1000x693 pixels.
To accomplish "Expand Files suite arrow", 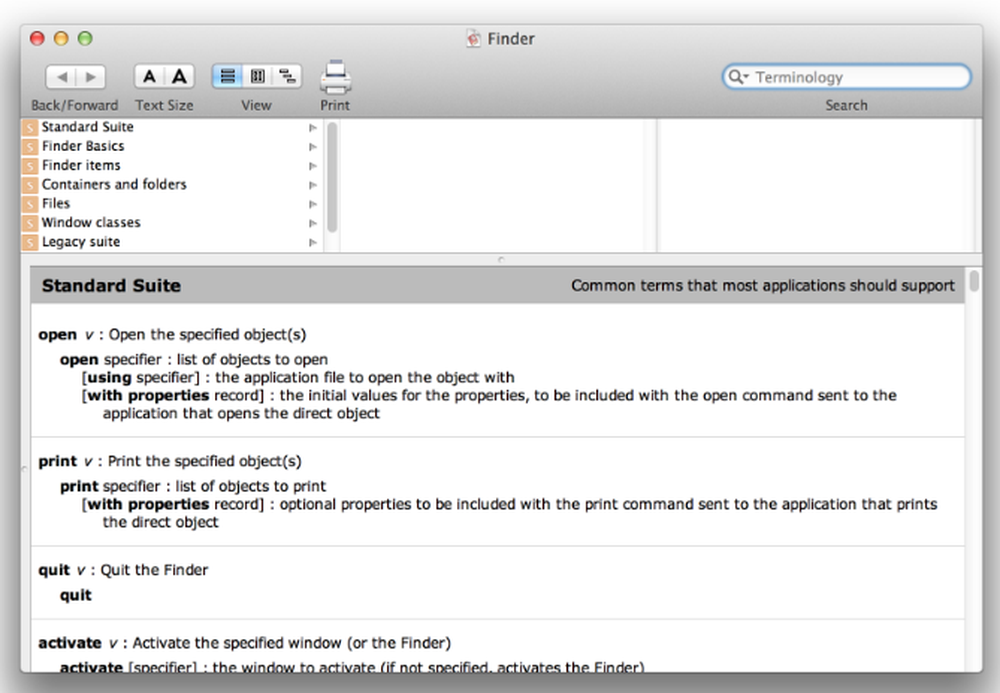I will point(312,204).
